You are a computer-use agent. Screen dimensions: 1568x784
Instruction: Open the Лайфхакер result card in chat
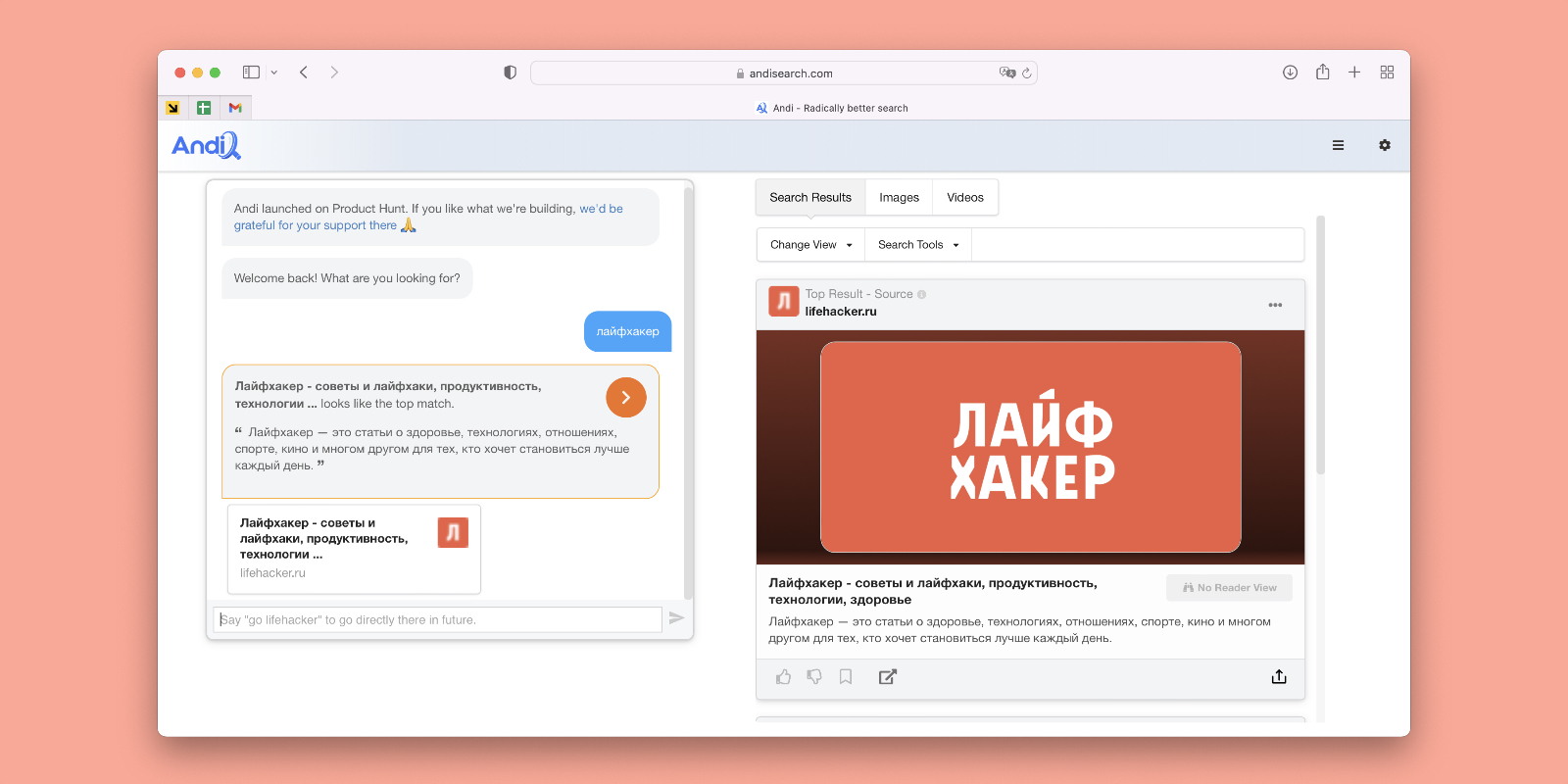click(x=354, y=549)
